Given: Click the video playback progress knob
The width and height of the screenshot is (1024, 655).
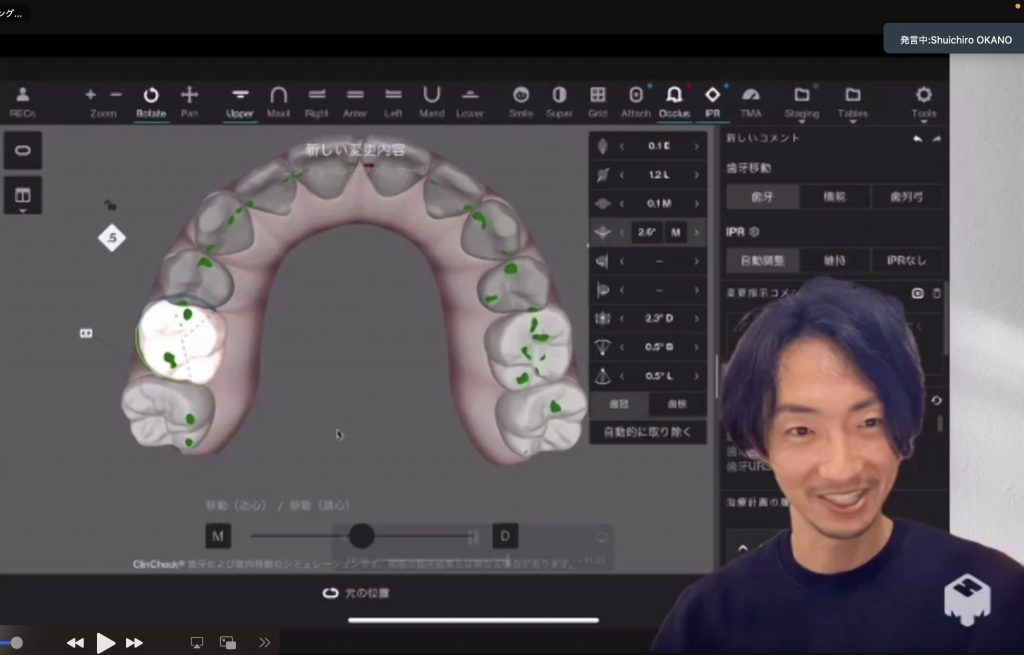Looking at the screenshot, I should [16, 643].
